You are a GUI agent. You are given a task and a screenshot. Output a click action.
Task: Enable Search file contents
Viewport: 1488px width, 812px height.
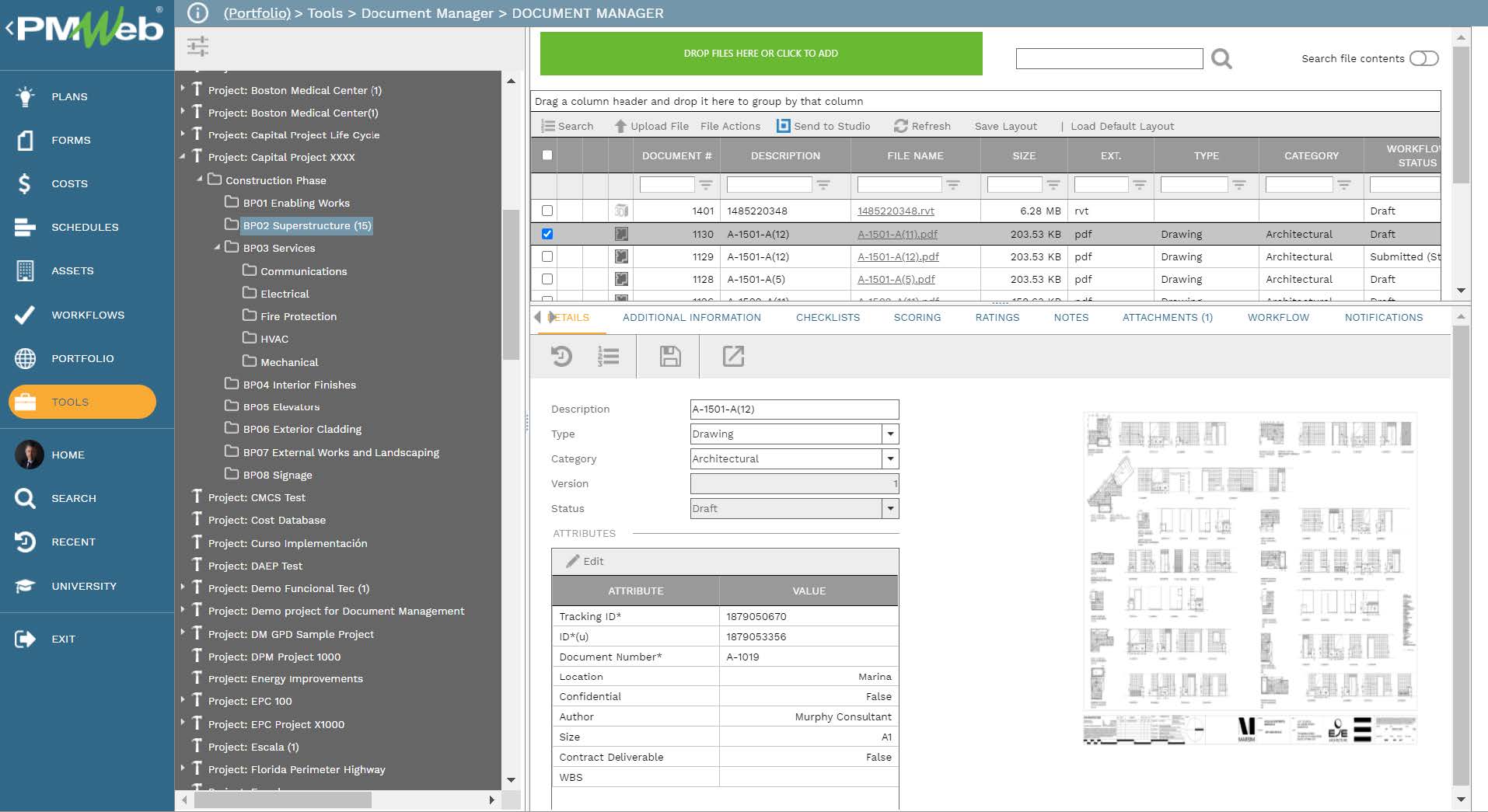click(1424, 58)
